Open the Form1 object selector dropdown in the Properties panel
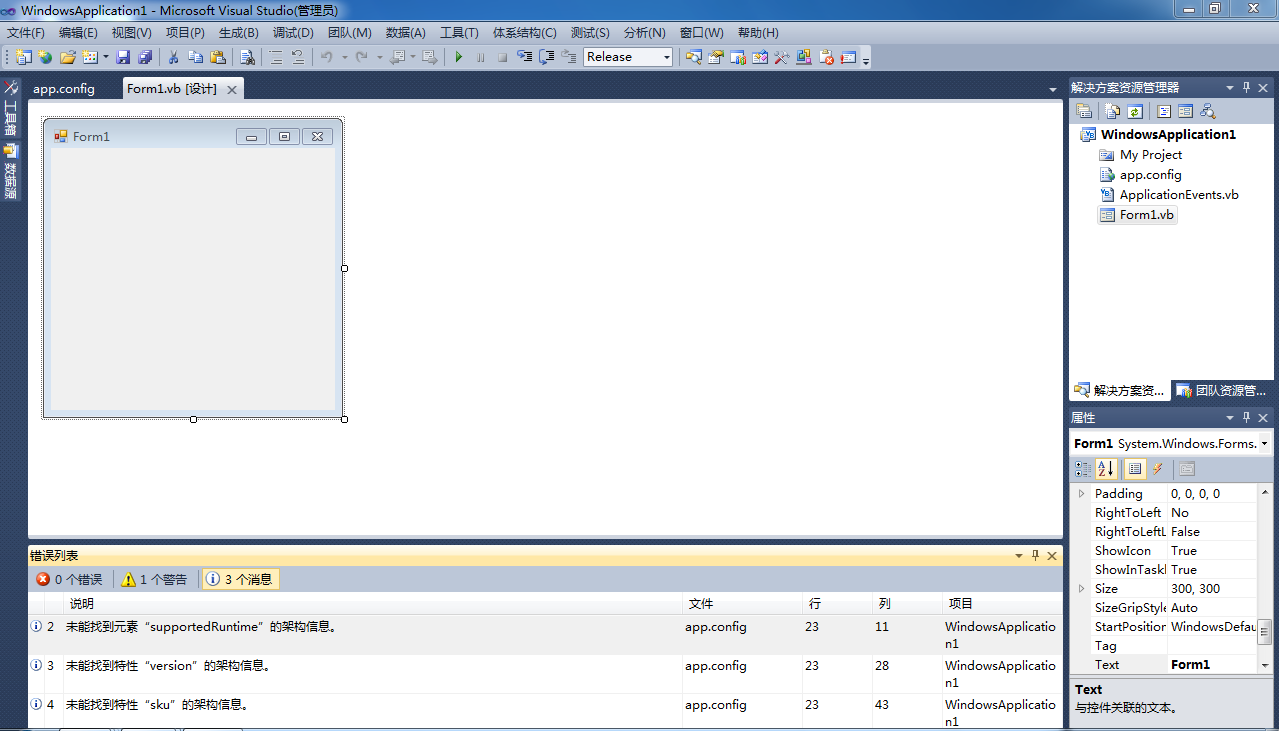1279x731 pixels. point(1265,443)
